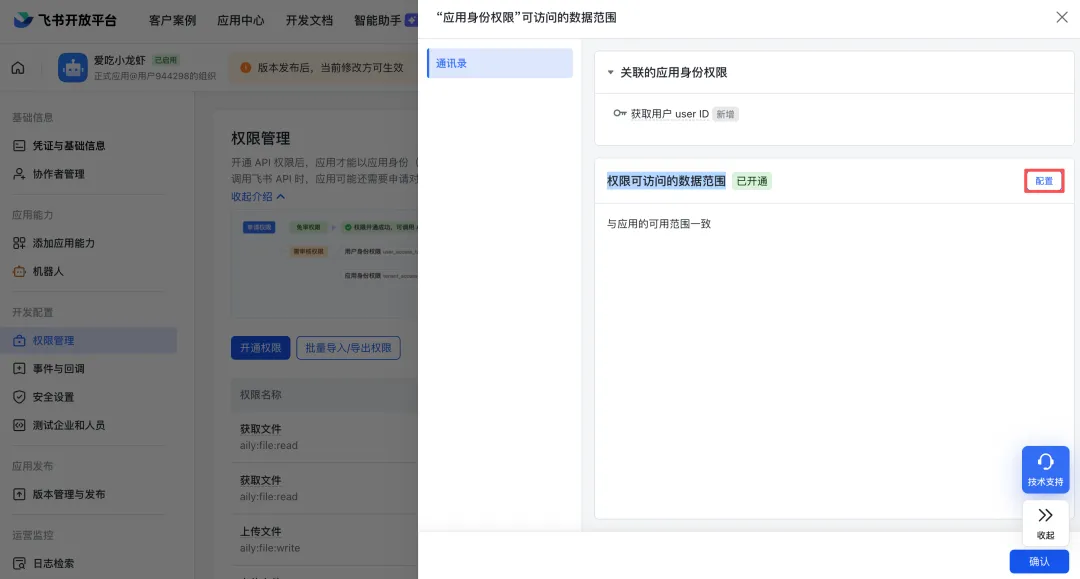Image resolution: width=1080 pixels, height=579 pixels.
Task: Click the 权限管理 page title
Action: tap(260, 138)
